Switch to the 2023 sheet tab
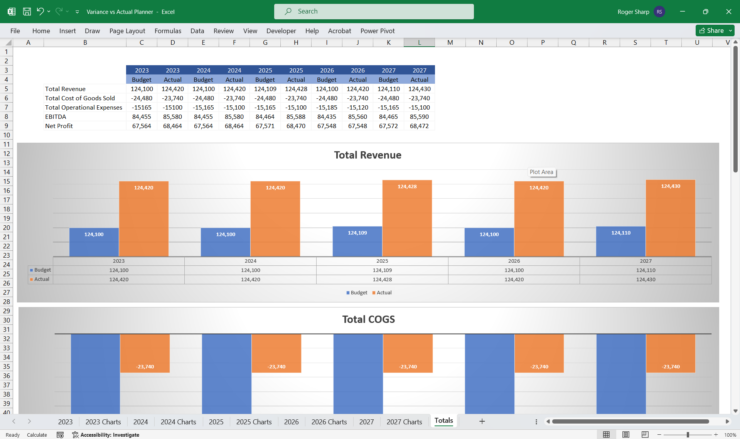Image resolution: width=740 pixels, height=439 pixels. (x=65, y=422)
